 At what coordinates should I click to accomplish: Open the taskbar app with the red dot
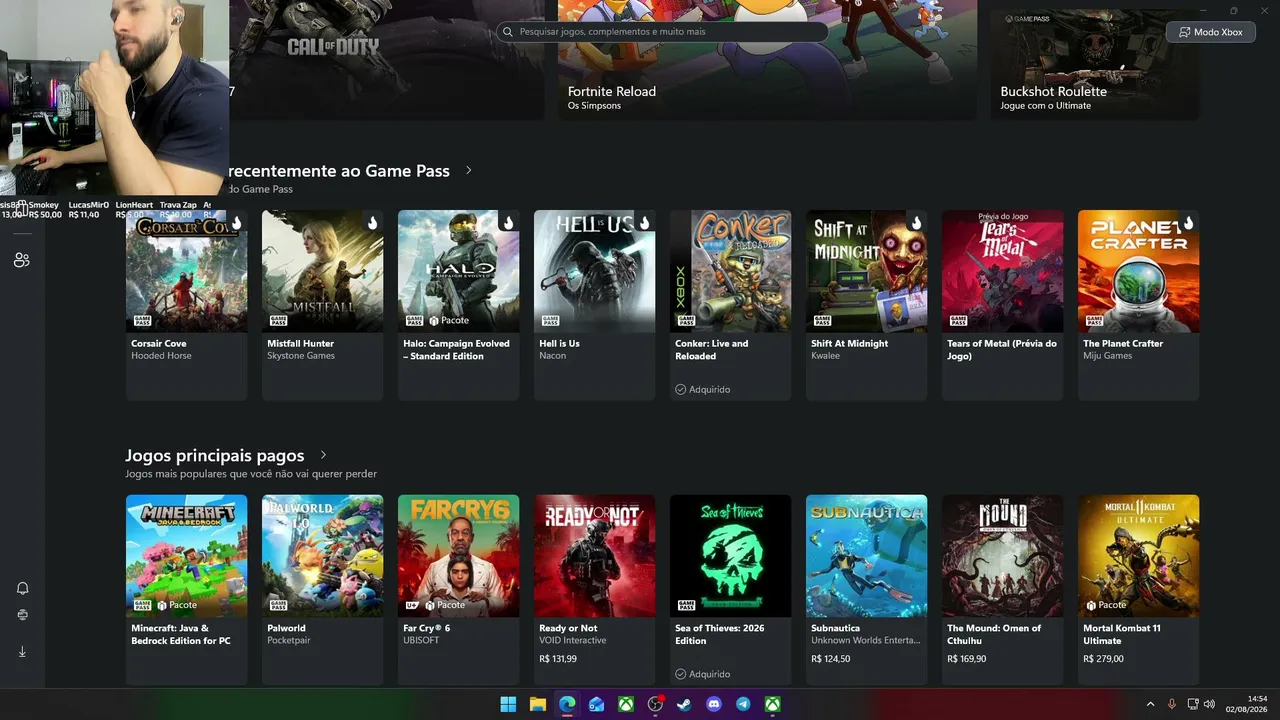[655, 704]
